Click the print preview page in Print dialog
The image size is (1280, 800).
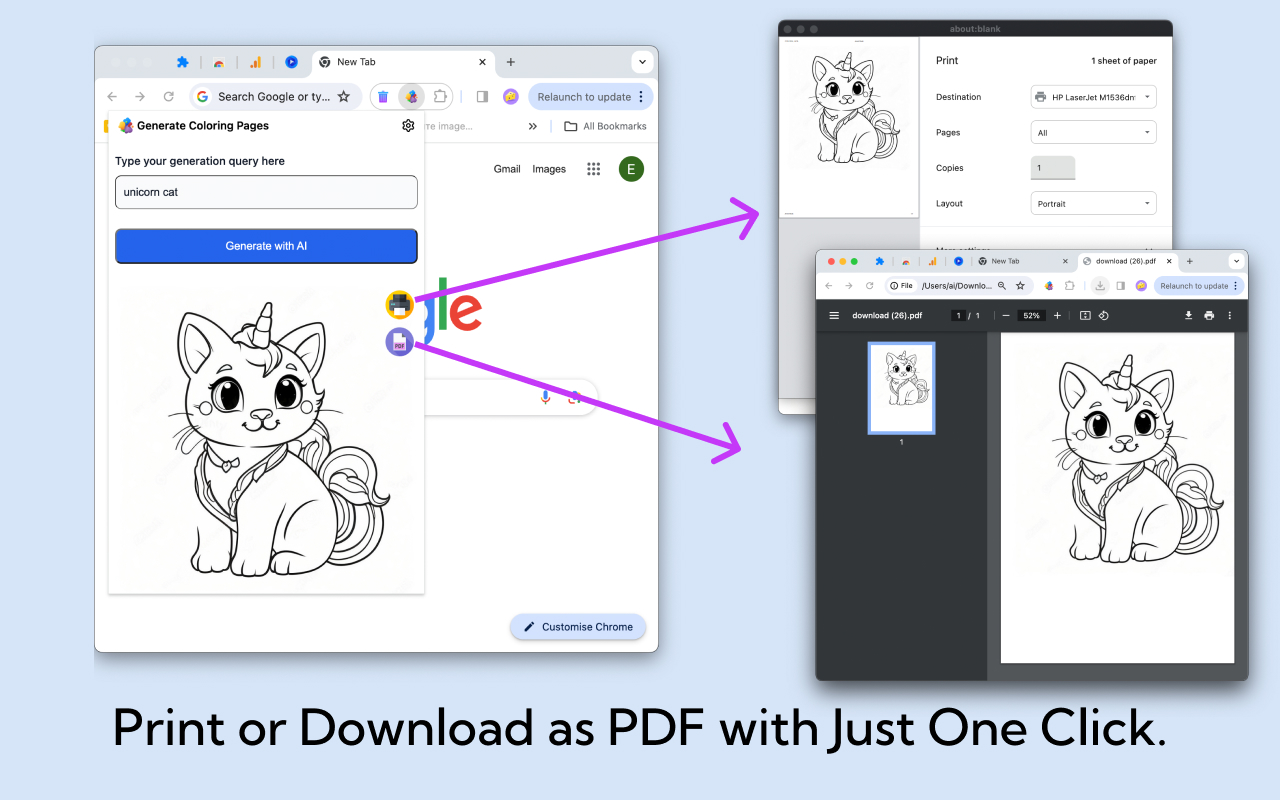coord(848,126)
